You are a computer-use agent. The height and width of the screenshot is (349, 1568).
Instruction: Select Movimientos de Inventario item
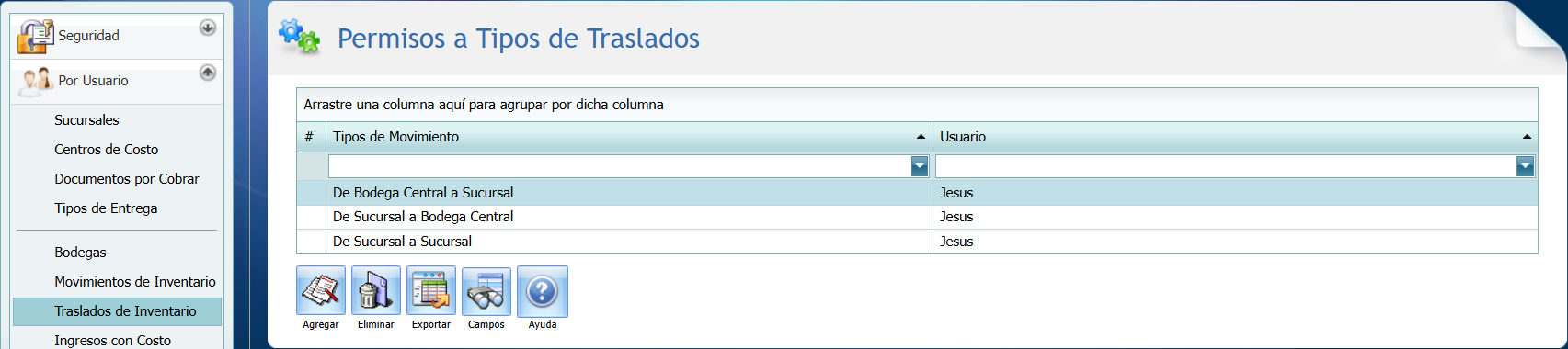pos(135,282)
